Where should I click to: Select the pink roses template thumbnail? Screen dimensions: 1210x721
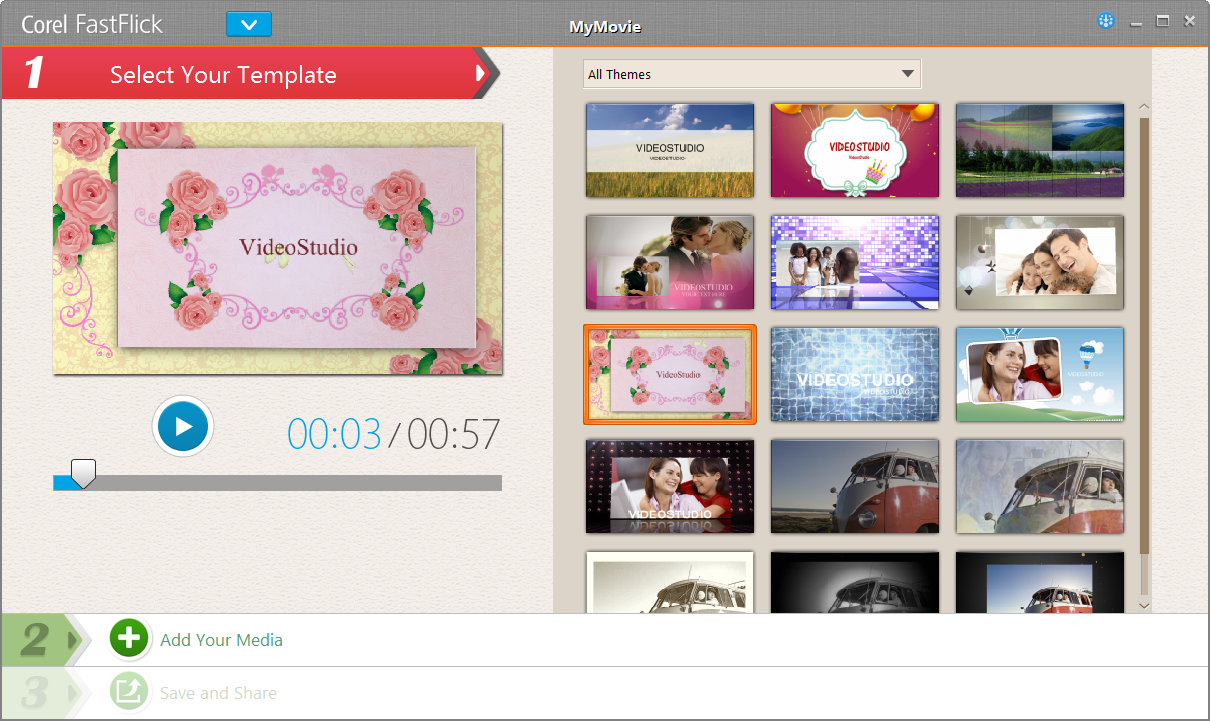point(670,374)
